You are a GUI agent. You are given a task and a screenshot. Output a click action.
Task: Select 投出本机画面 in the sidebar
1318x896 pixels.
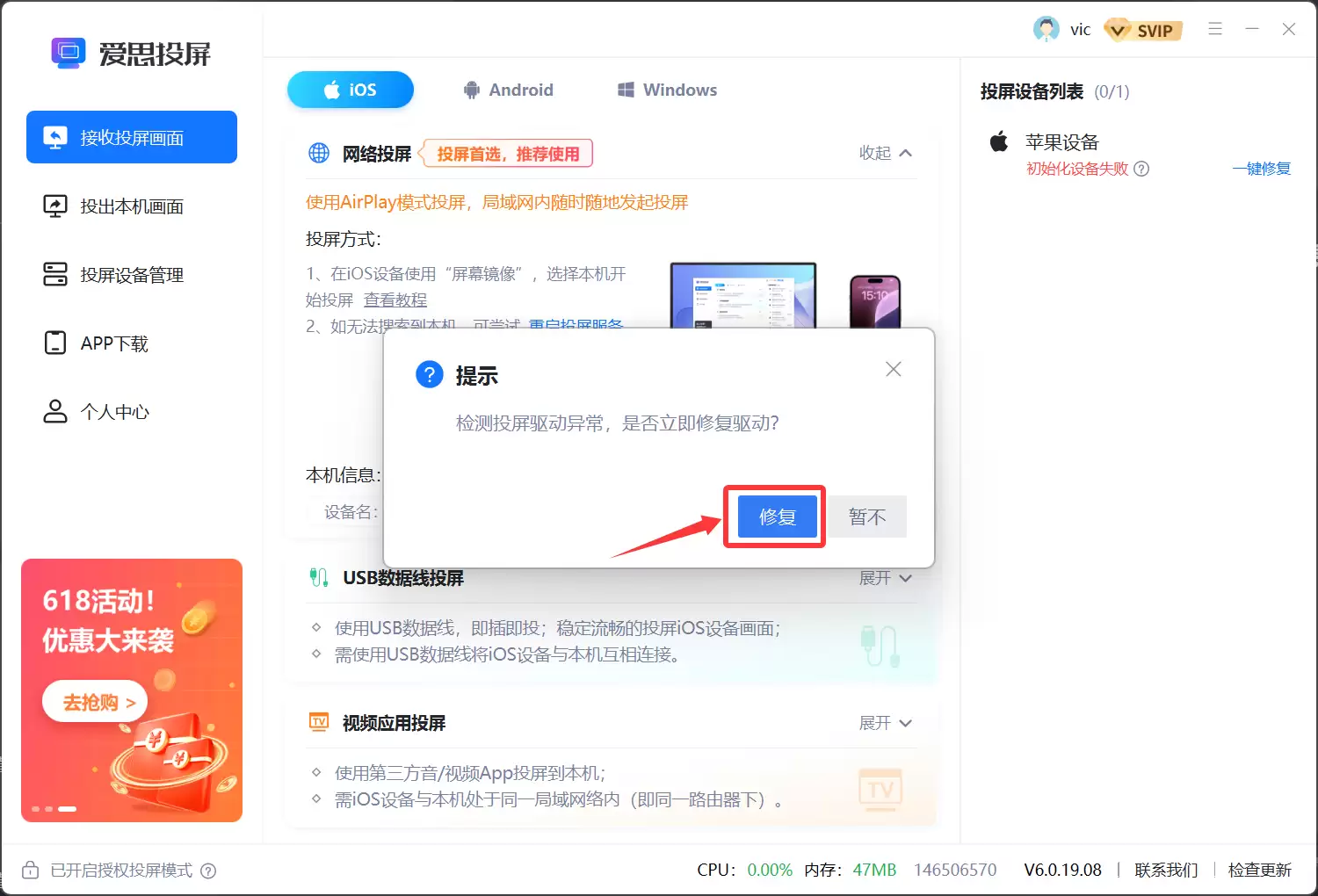129,206
